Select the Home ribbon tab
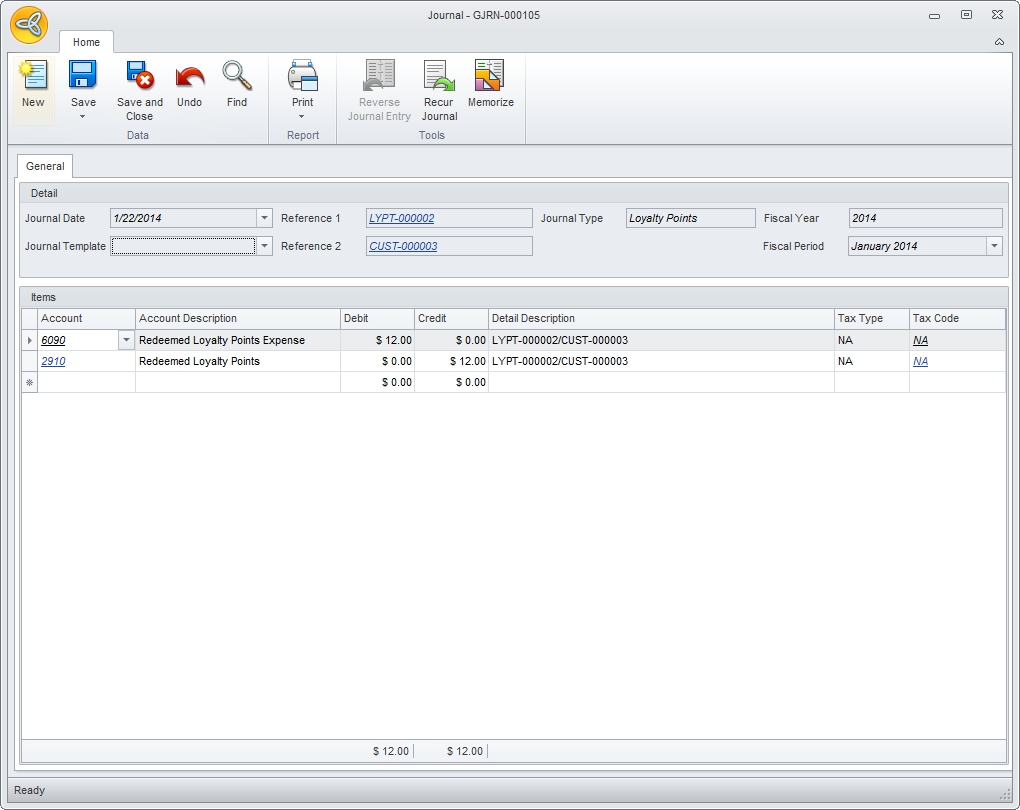1020x810 pixels. pos(87,42)
